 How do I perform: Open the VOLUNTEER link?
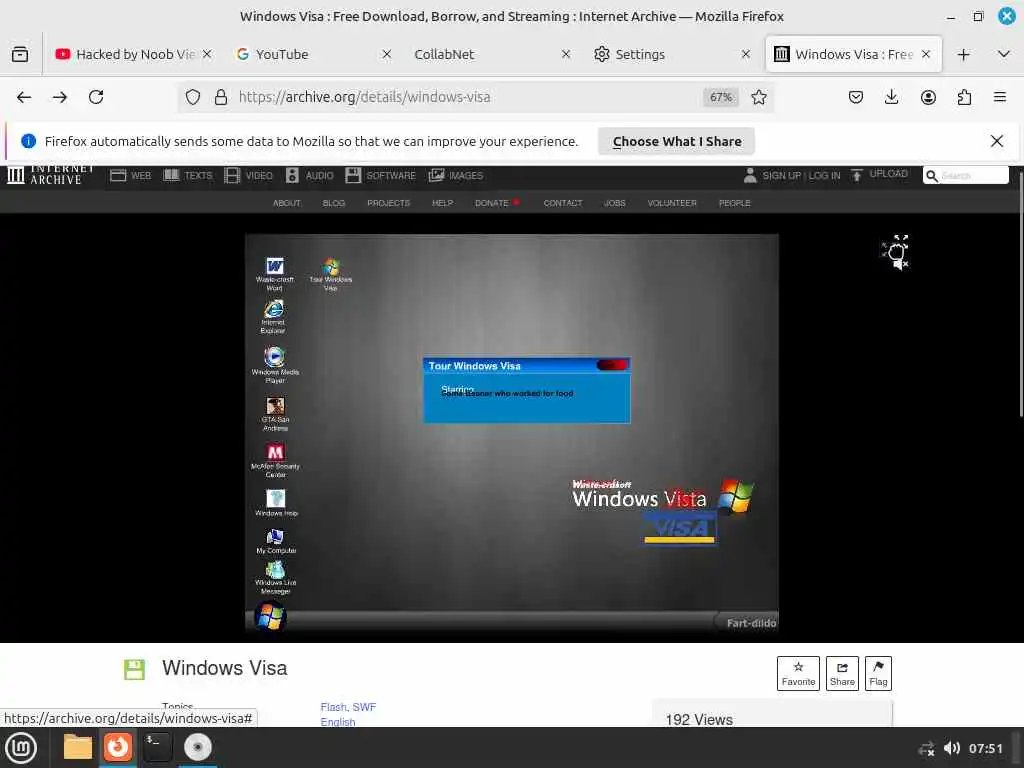(x=672, y=203)
